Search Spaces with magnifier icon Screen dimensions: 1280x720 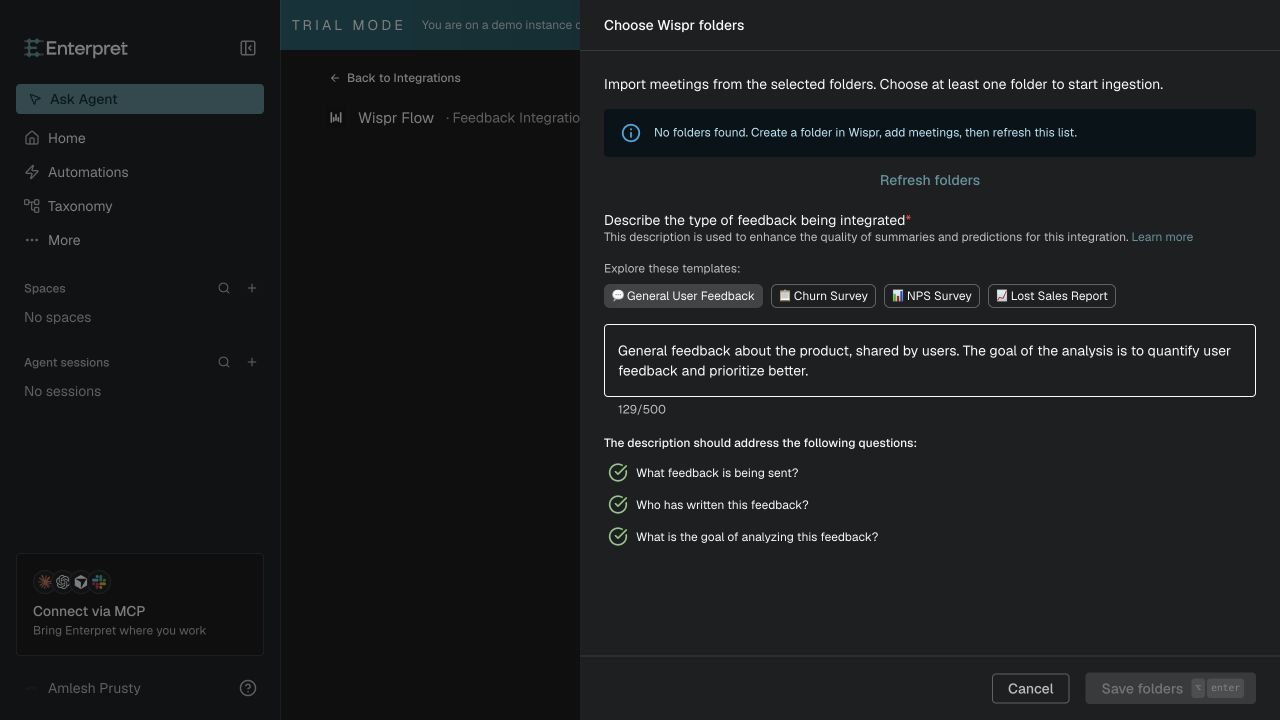[224, 288]
